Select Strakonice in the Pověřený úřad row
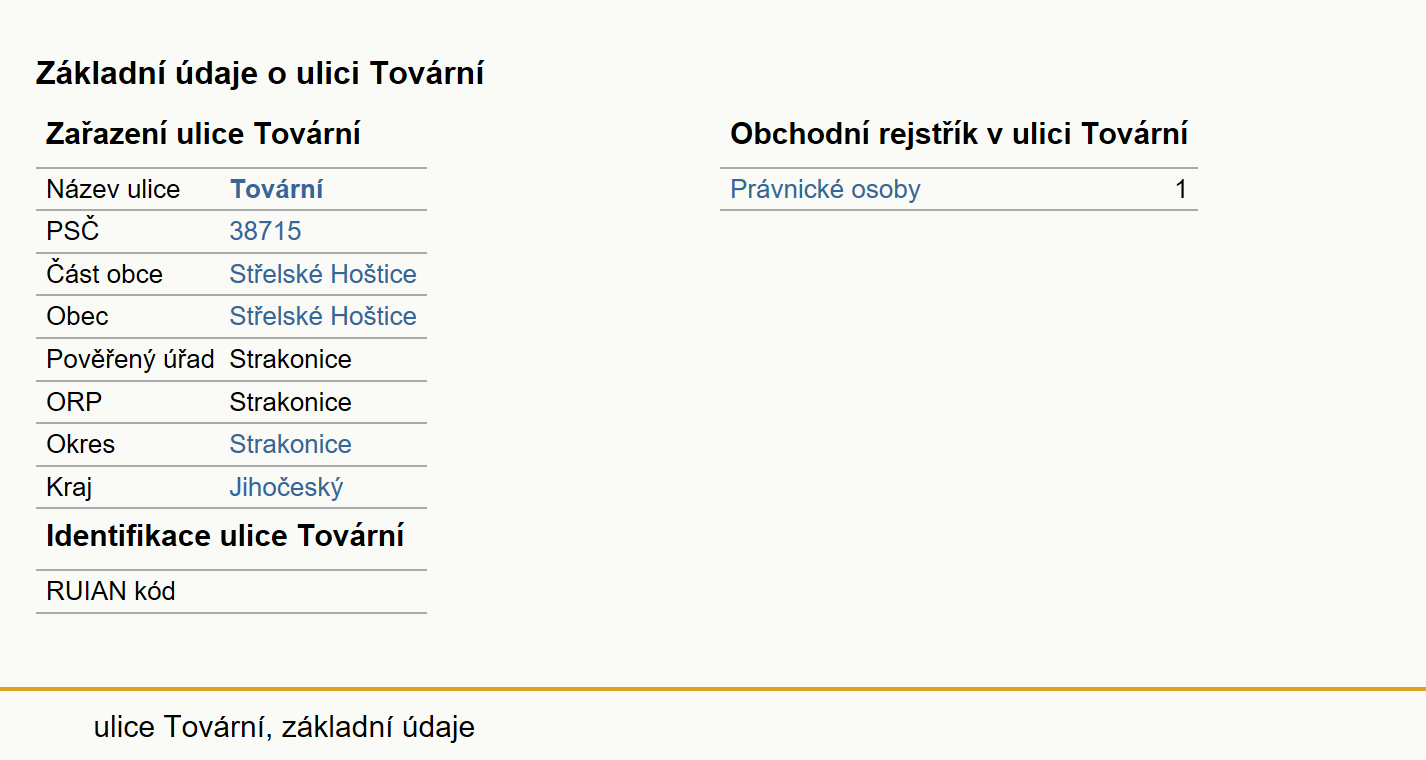 [x=290, y=359]
